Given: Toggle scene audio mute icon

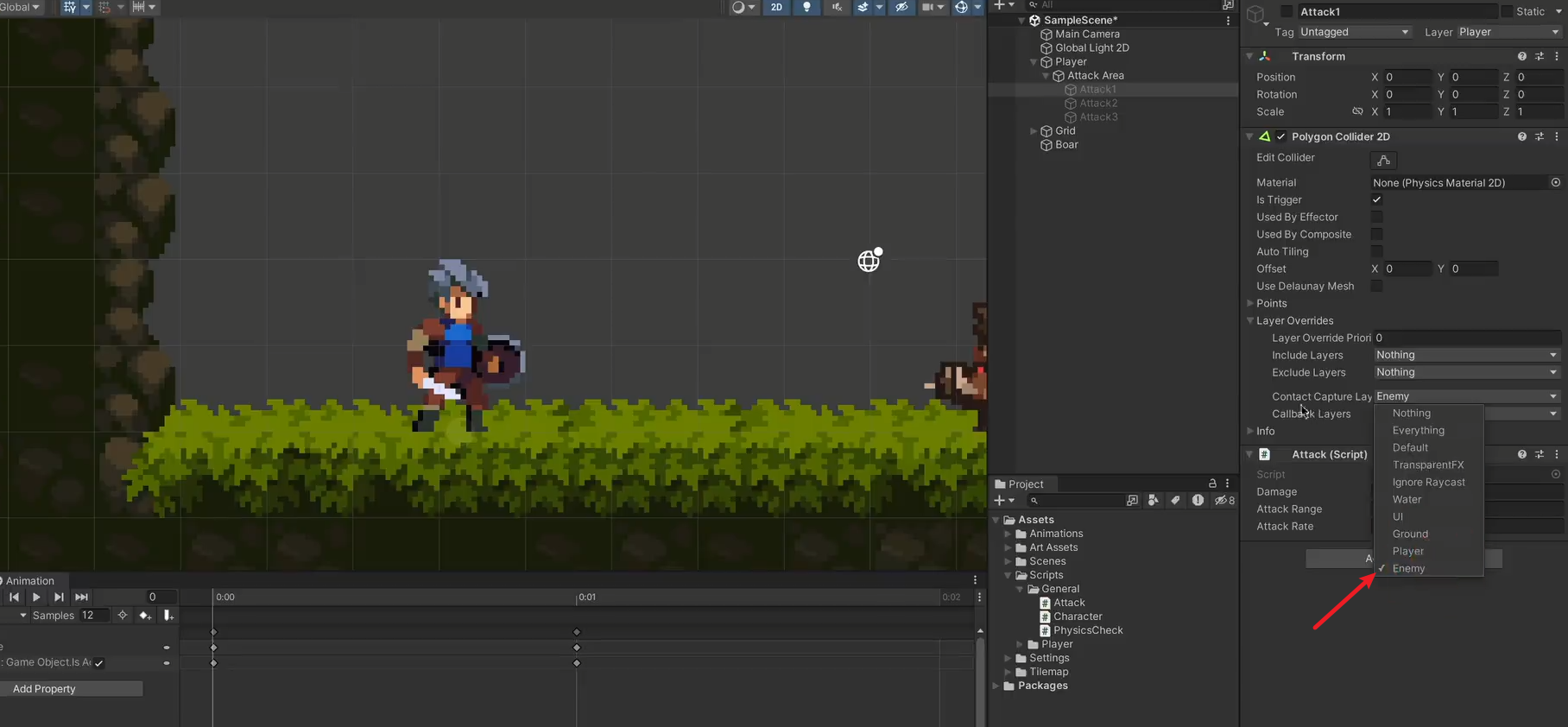Looking at the screenshot, I should (837, 7).
